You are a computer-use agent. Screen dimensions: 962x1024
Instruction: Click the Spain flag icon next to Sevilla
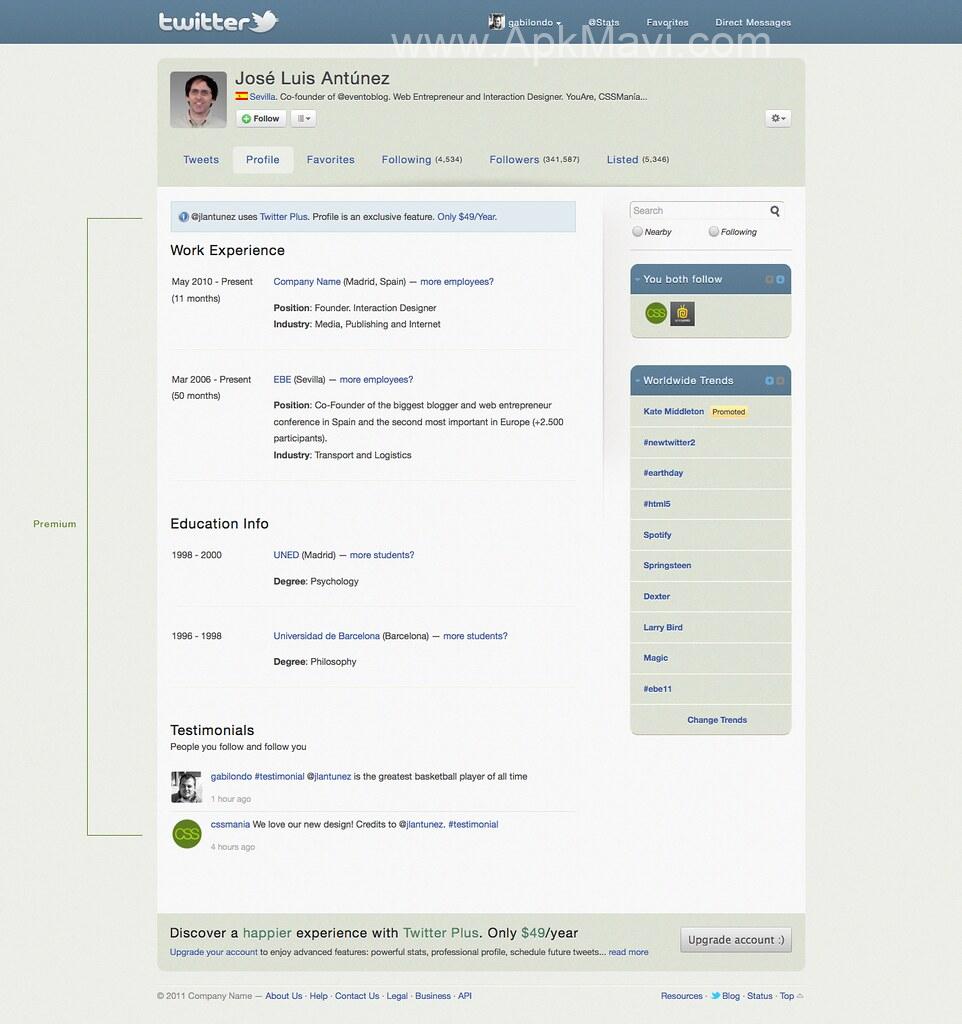click(242, 97)
